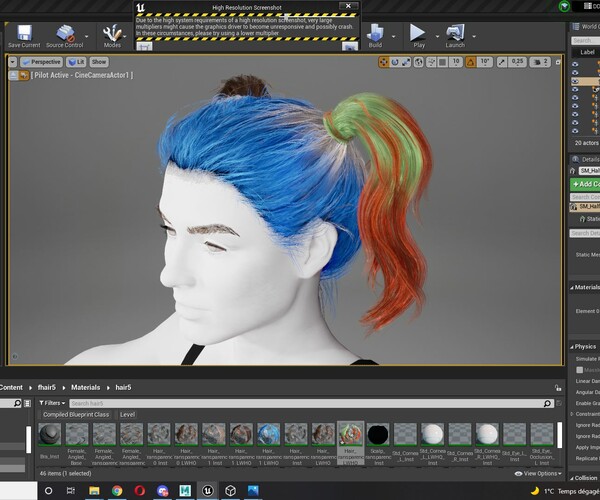Image resolution: width=600 pixels, height=500 pixels.
Task: Click the Label column header in outliner
Action: pos(587,52)
